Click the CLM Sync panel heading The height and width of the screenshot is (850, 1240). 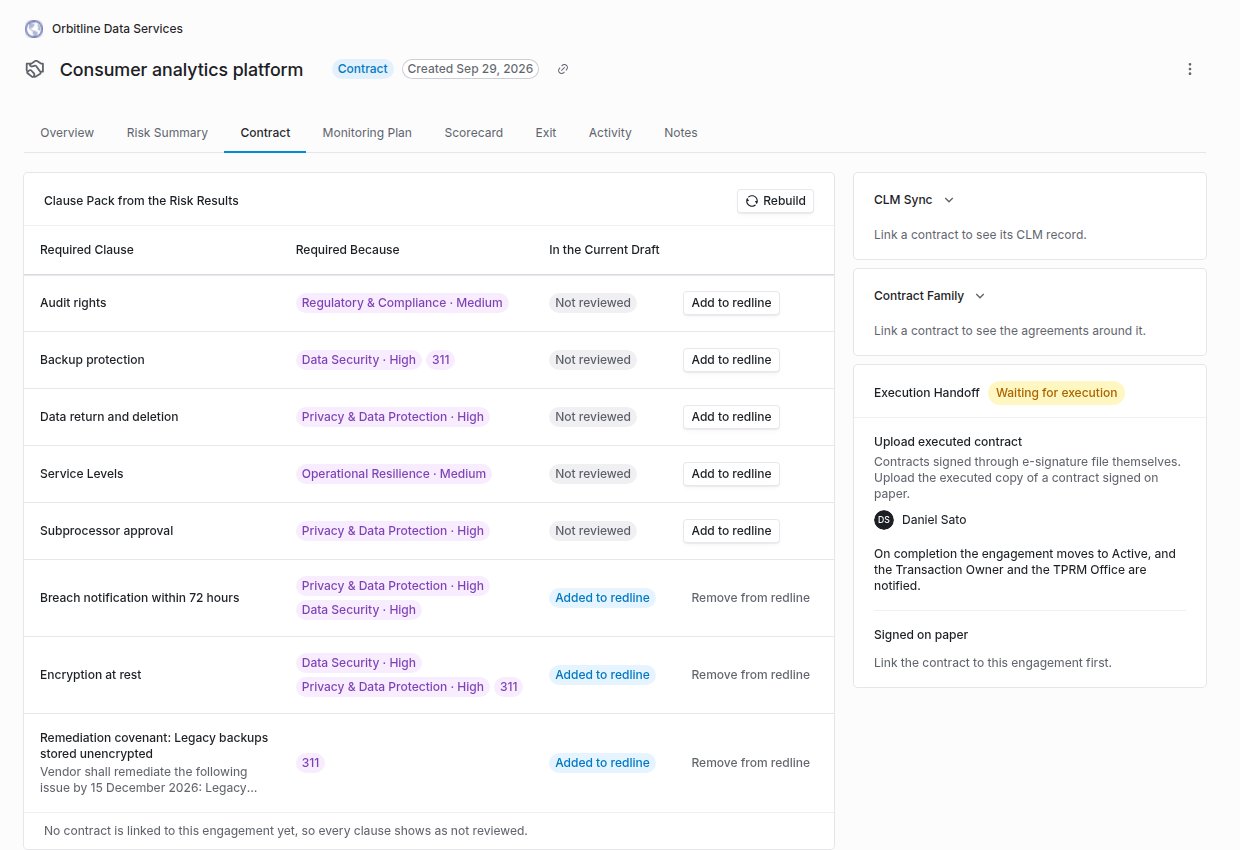(x=903, y=200)
